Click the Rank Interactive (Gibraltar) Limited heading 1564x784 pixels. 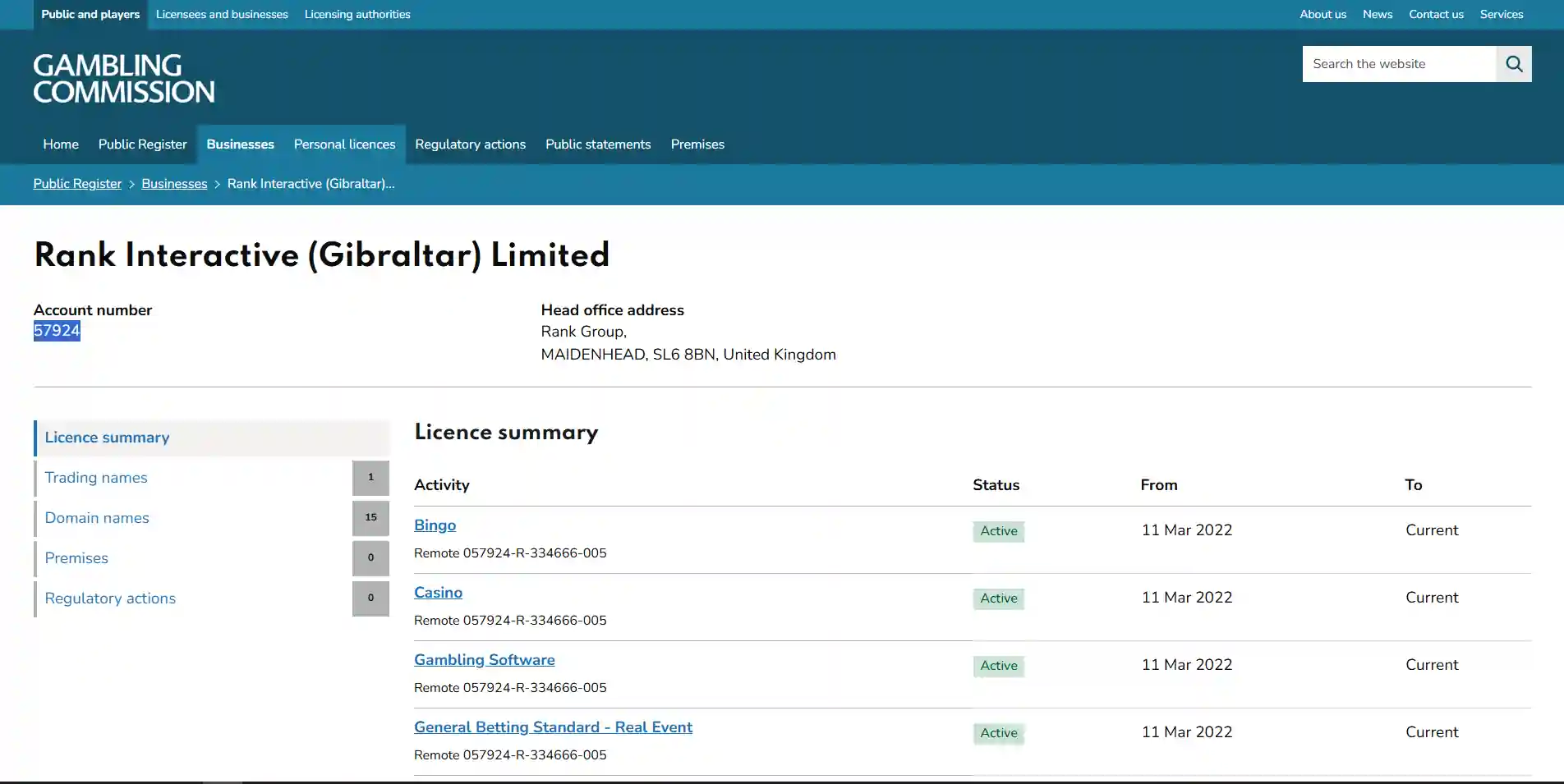point(322,255)
